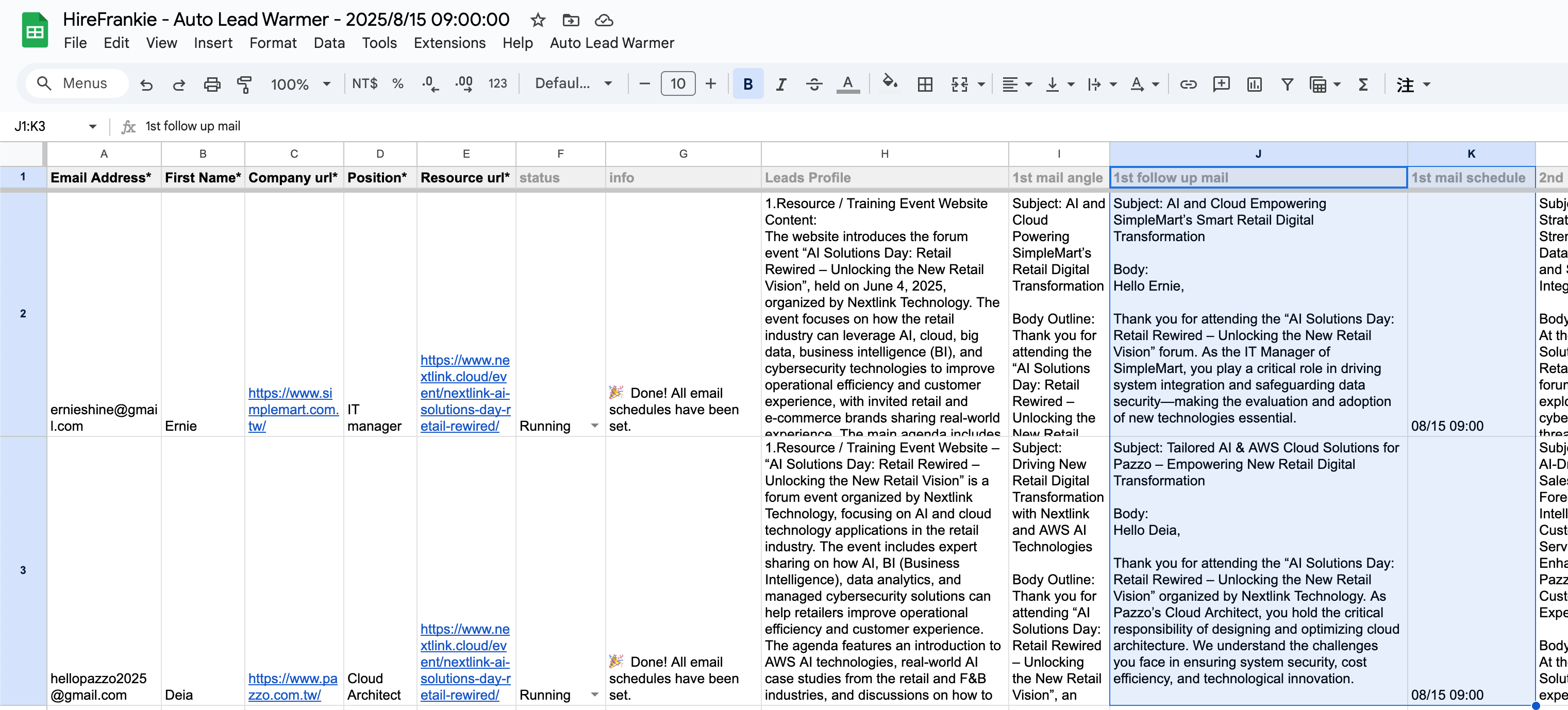
Task: Select the Paint format tool
Action: [244, 84]
